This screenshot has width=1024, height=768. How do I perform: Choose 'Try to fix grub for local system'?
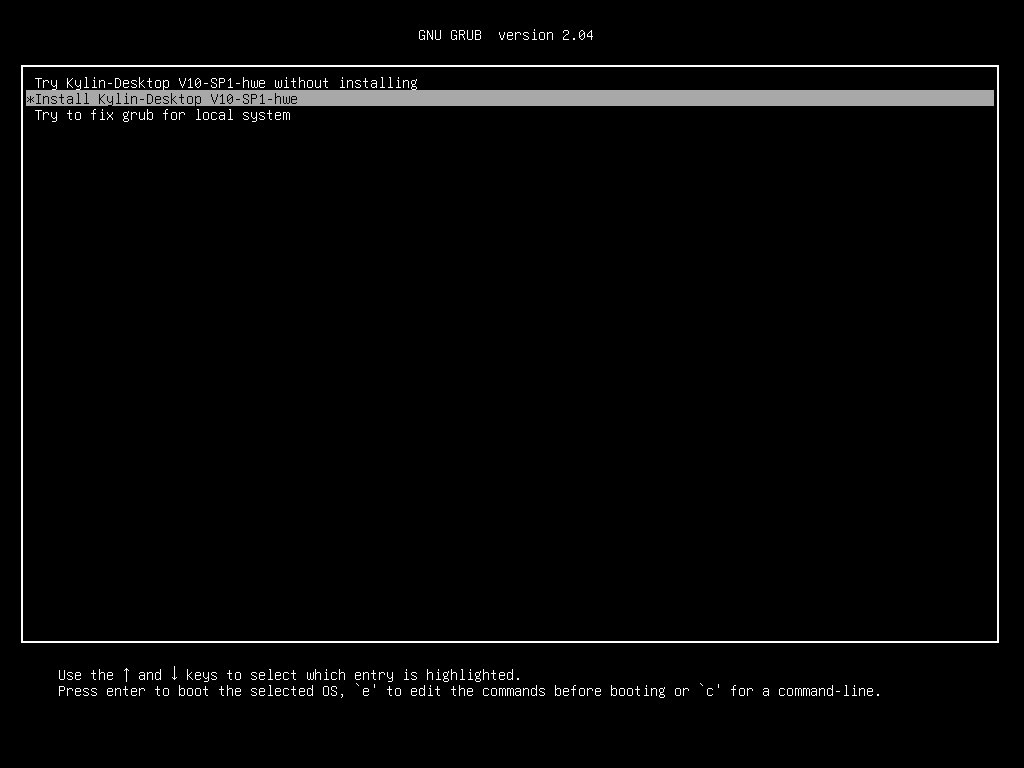coord(162,115)
